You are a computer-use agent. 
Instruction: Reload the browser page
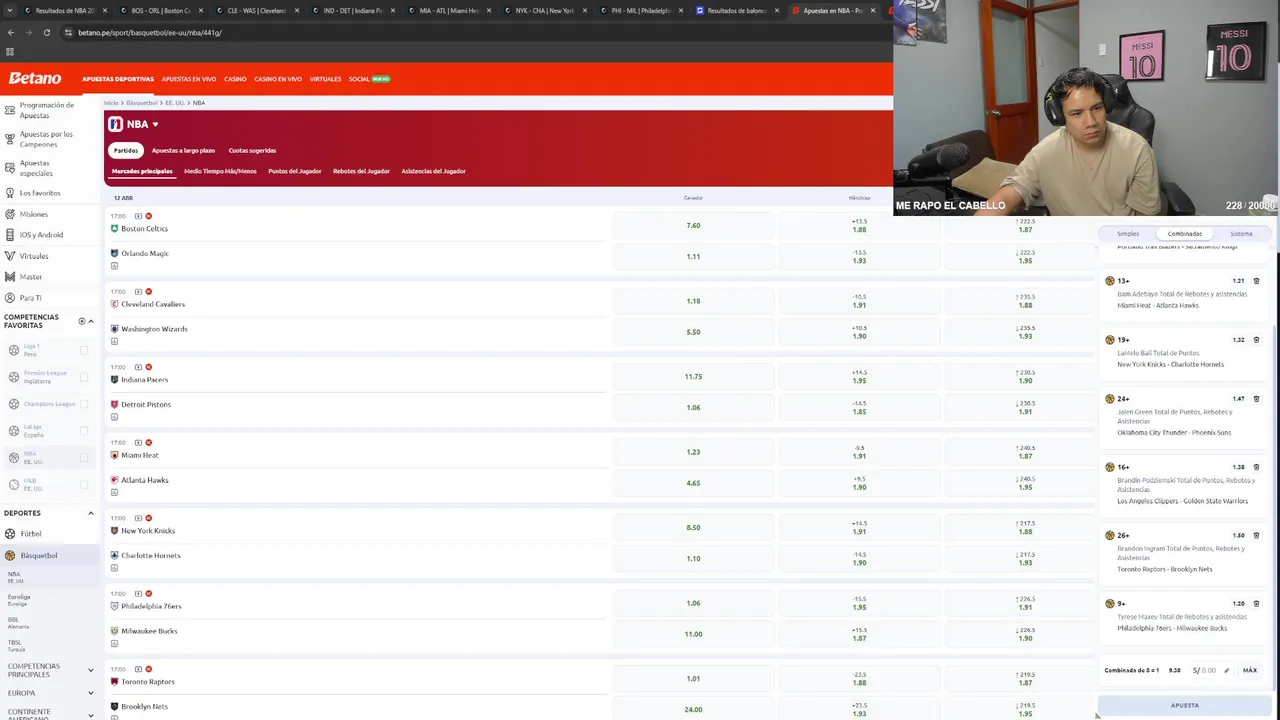coord(46,32)
